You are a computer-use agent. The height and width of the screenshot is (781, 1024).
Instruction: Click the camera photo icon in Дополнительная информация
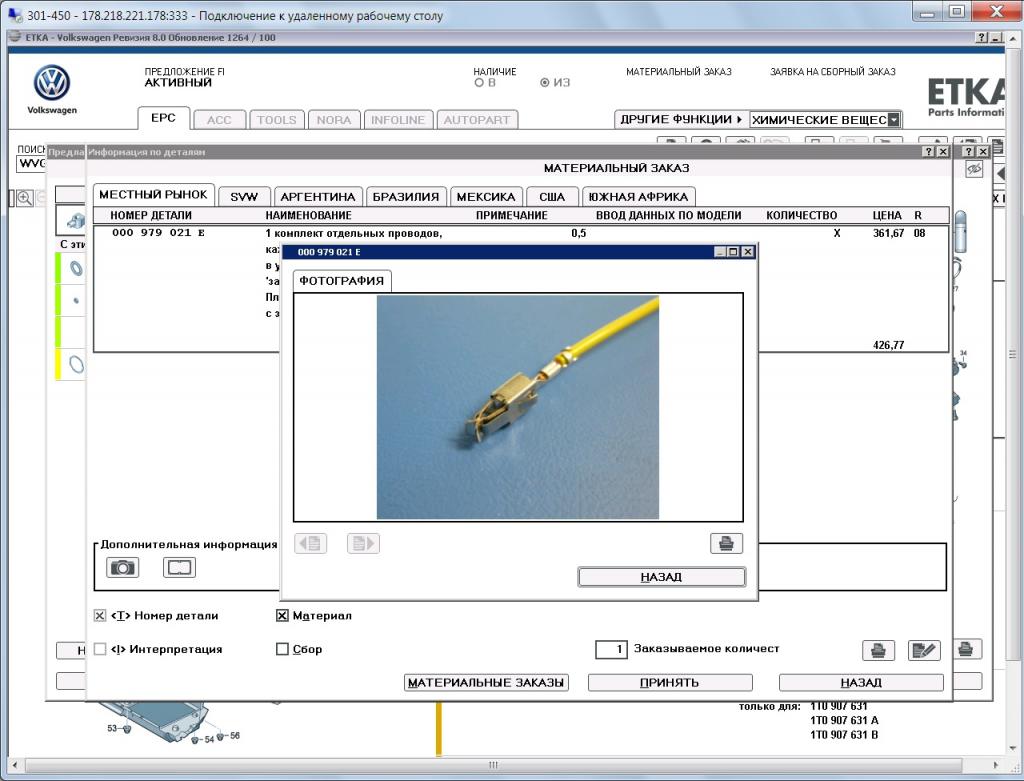click(x=123, y=567)
